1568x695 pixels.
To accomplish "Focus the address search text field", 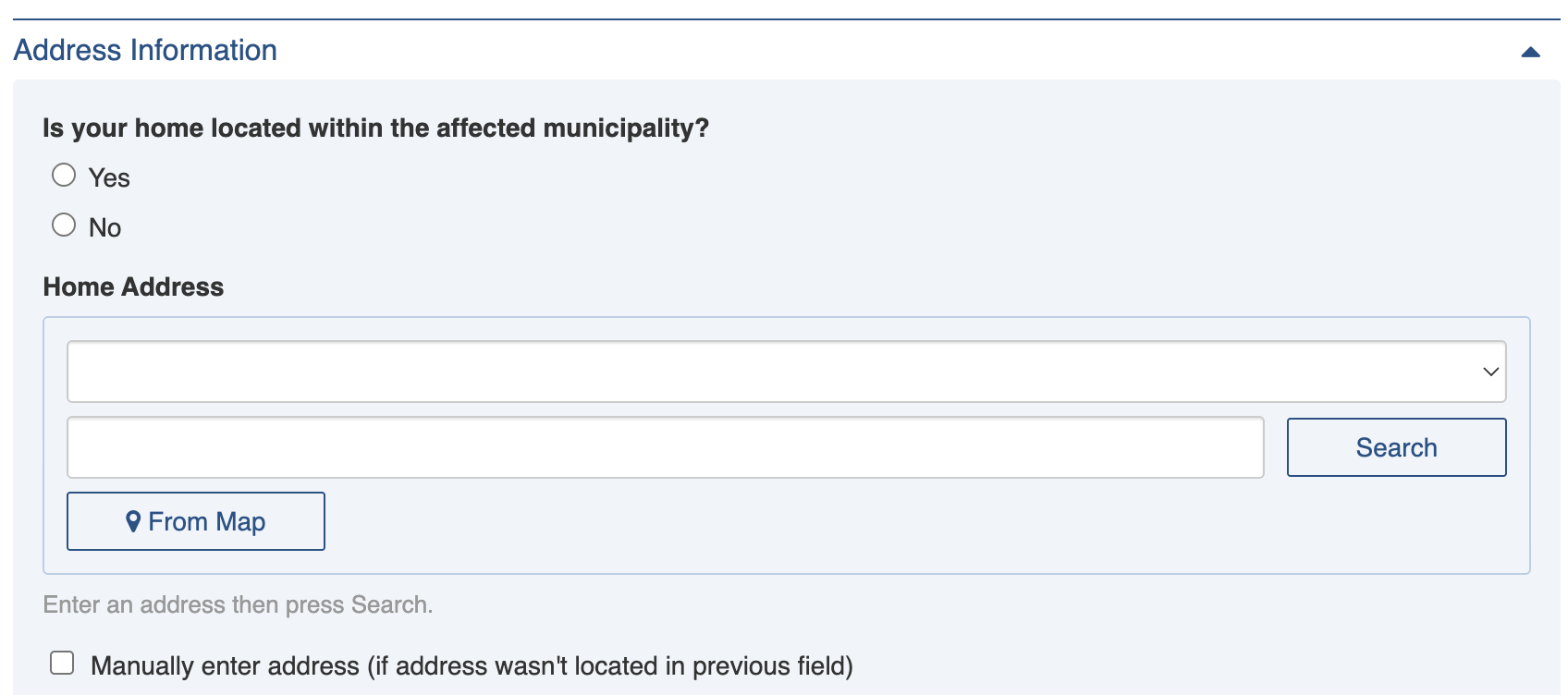I will coord(665,447).
